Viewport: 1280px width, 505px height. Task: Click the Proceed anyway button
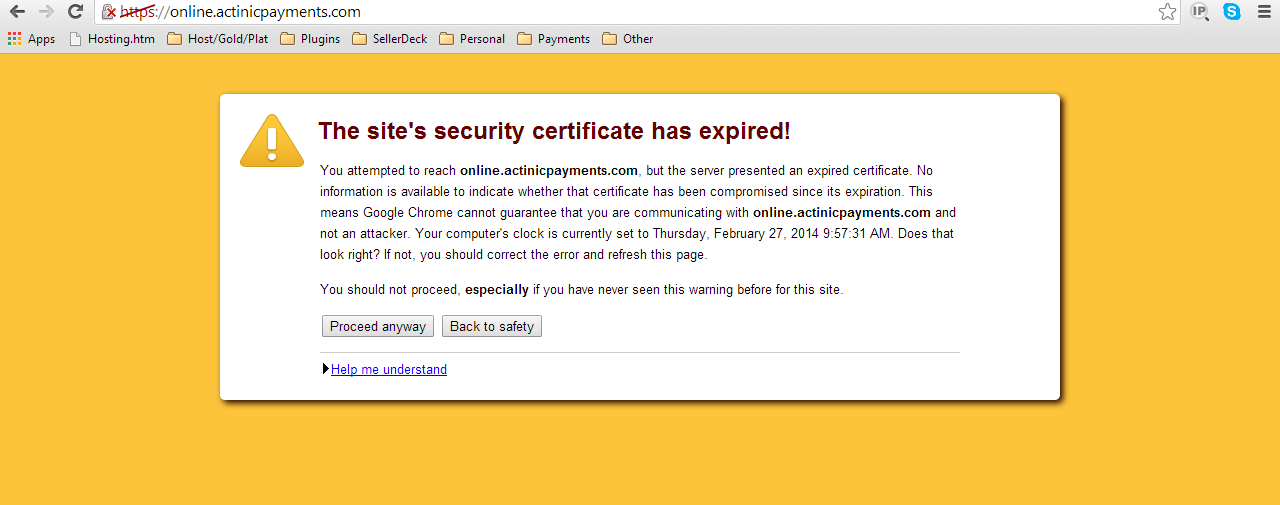coord(378,326)
